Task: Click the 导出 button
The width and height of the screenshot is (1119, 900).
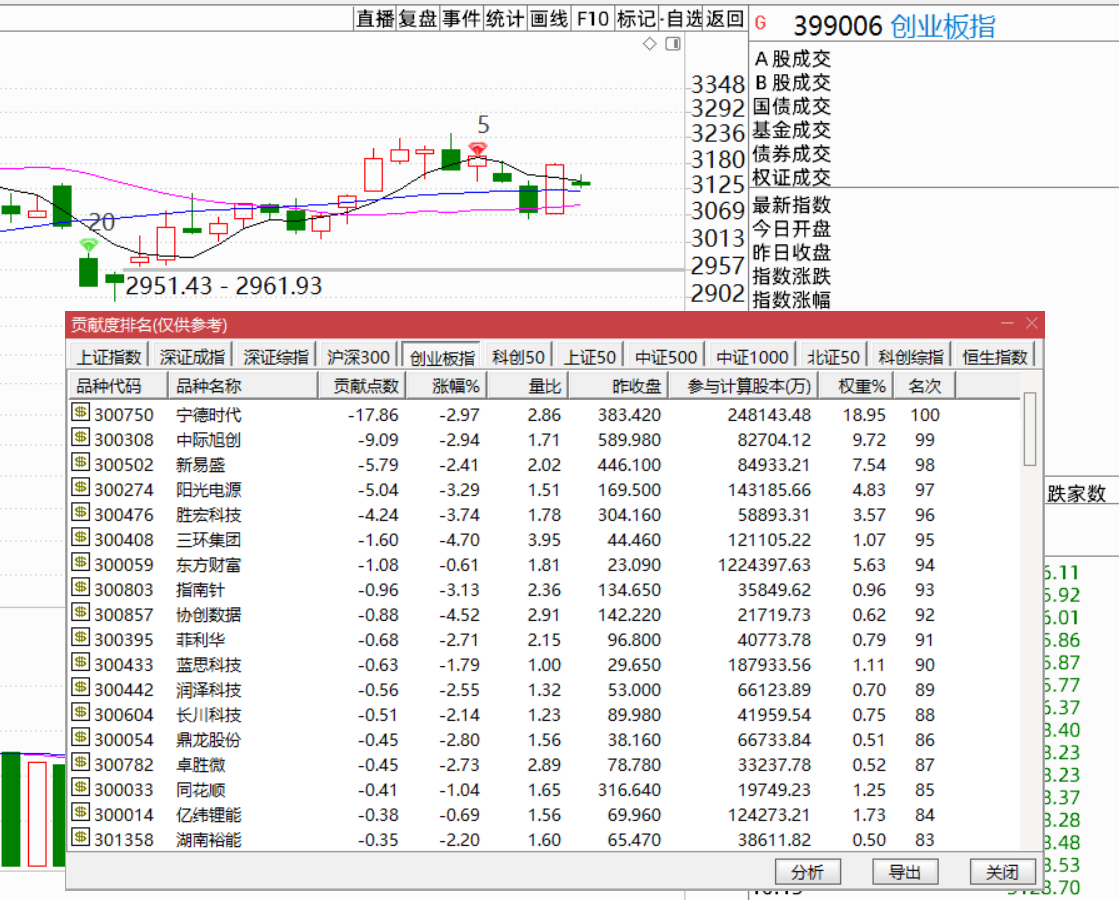Action: click(x=905, y=871)
